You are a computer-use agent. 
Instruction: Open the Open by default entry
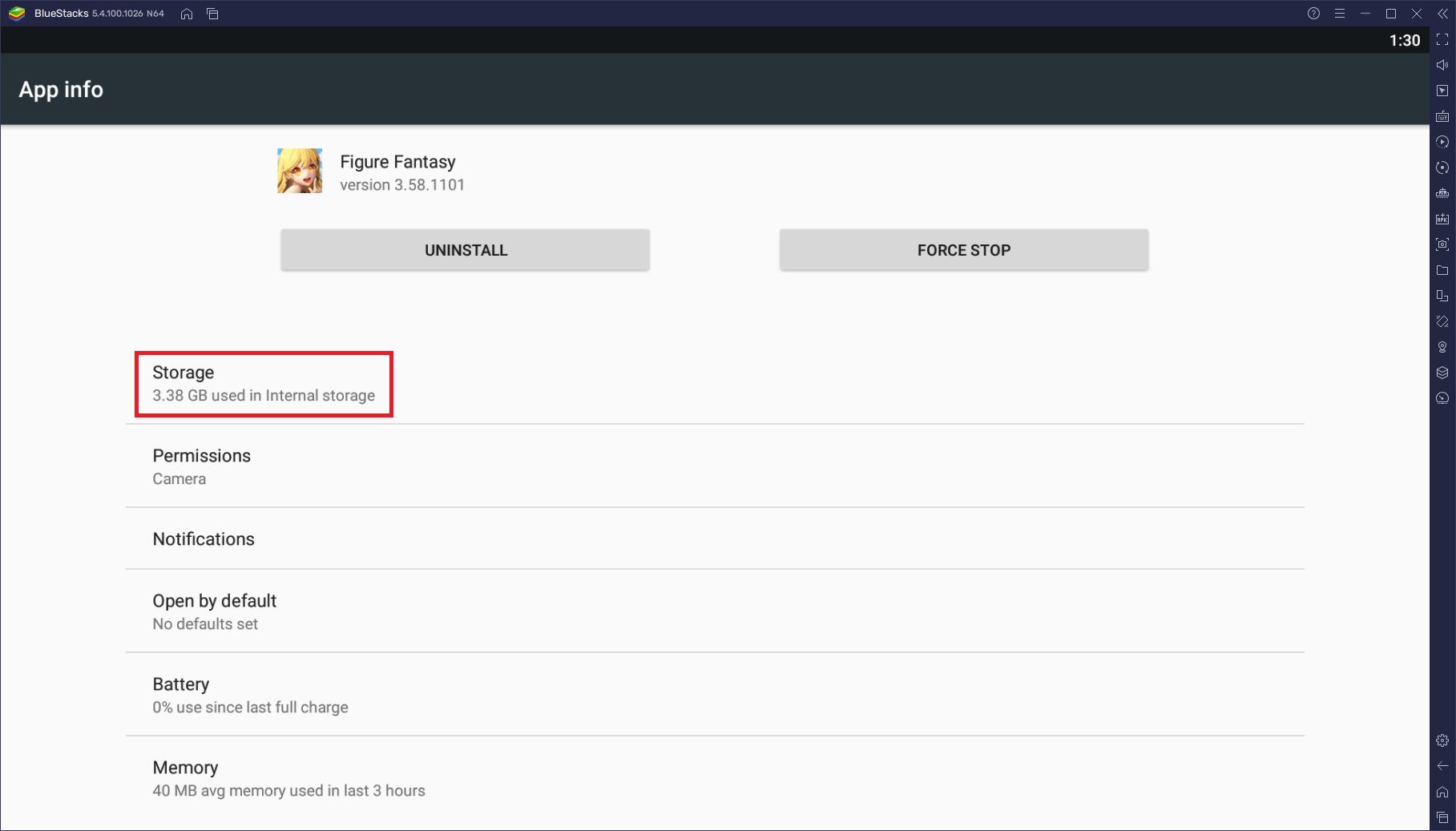pyautogui.click(x=715, y=611)
